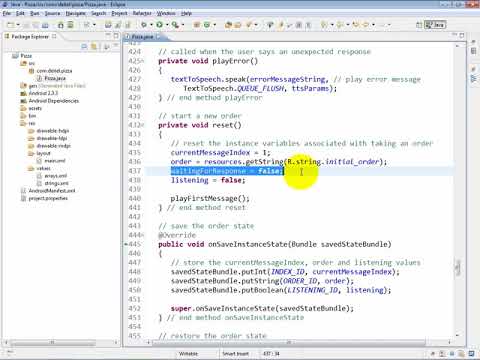This screenshot has width=480, height=360.
Task: Open the Navigate menu
Action: tap(75, 13)
